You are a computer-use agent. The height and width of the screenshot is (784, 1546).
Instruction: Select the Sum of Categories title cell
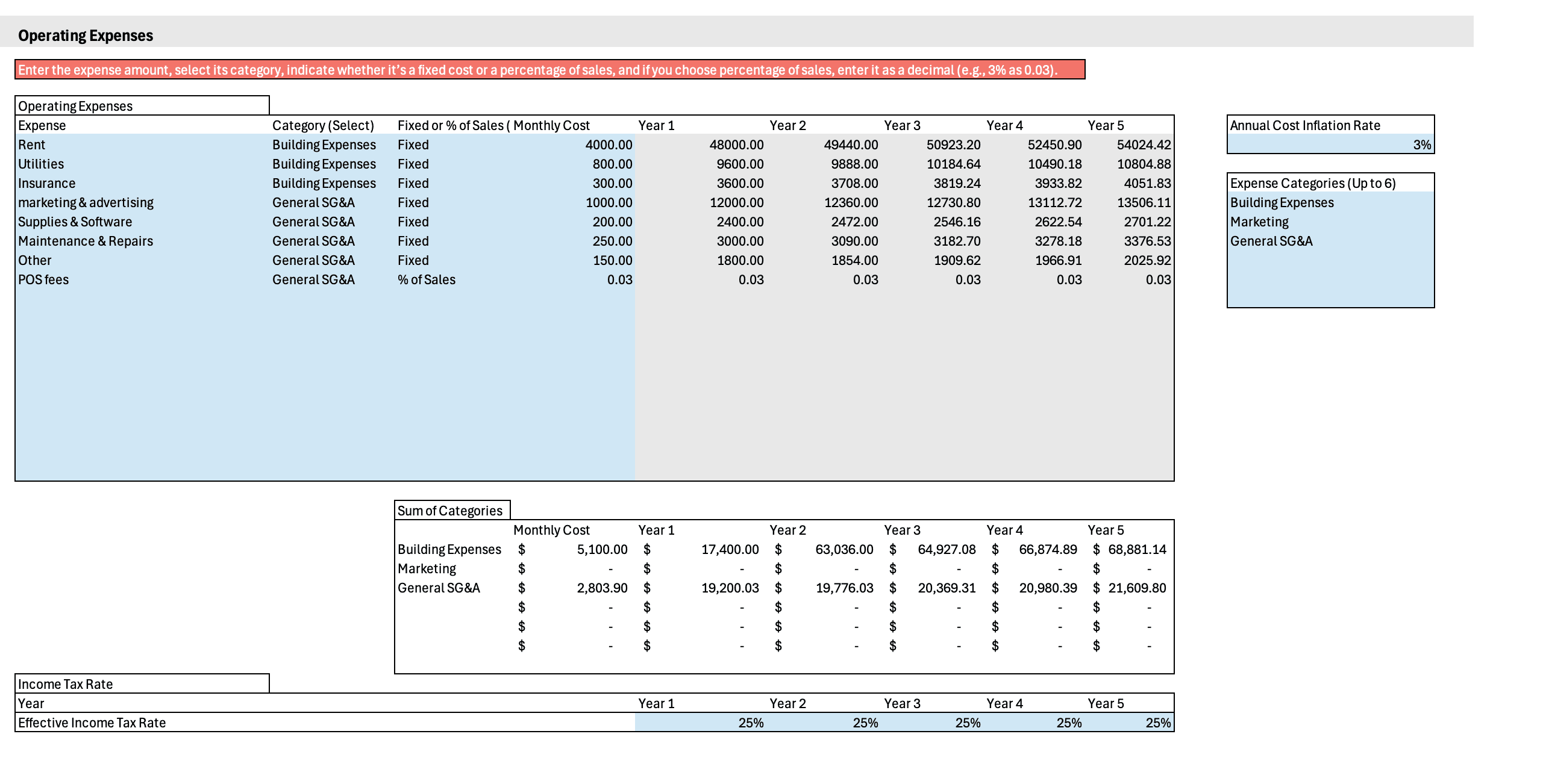[449, 510]
